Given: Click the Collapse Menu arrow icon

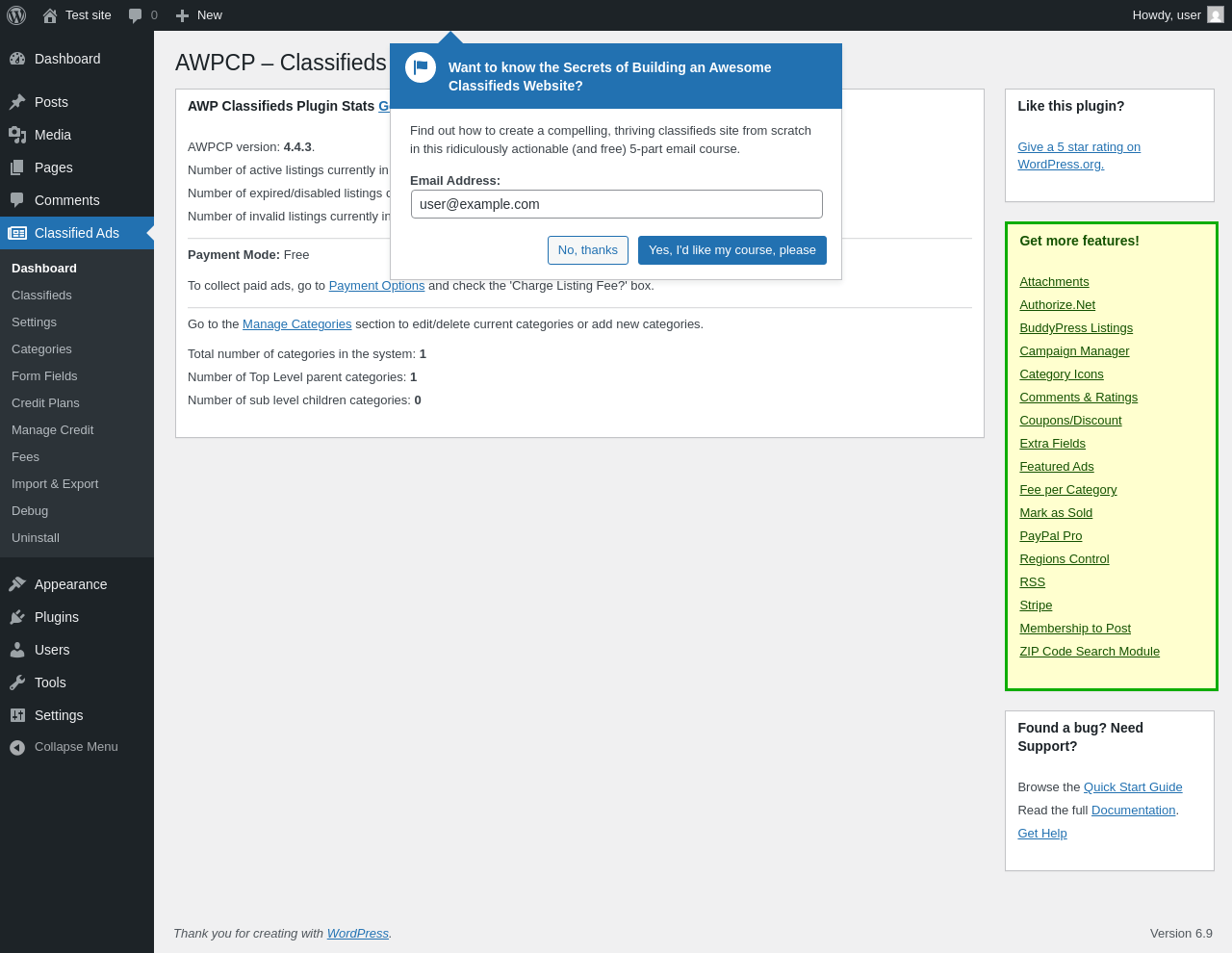Looking at the screenshot, I should [x=17, y=747].
